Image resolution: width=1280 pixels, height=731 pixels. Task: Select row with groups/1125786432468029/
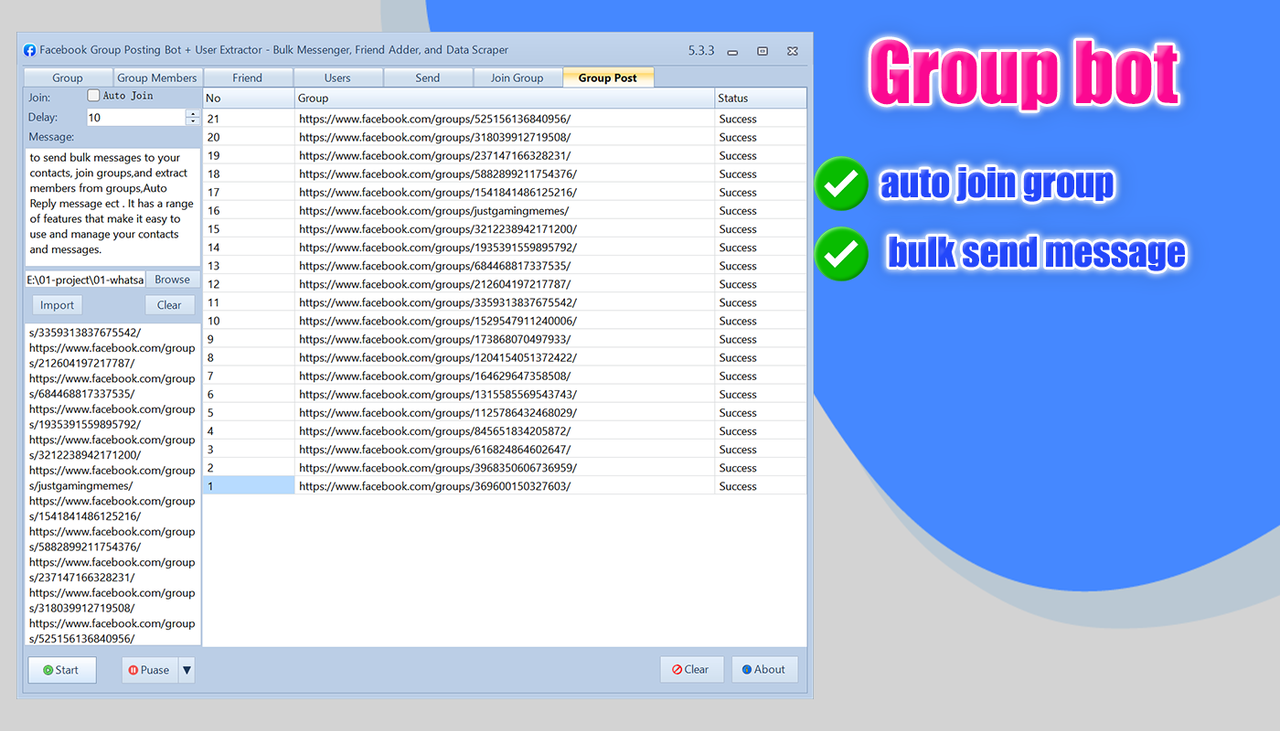[x=505, y=412]
